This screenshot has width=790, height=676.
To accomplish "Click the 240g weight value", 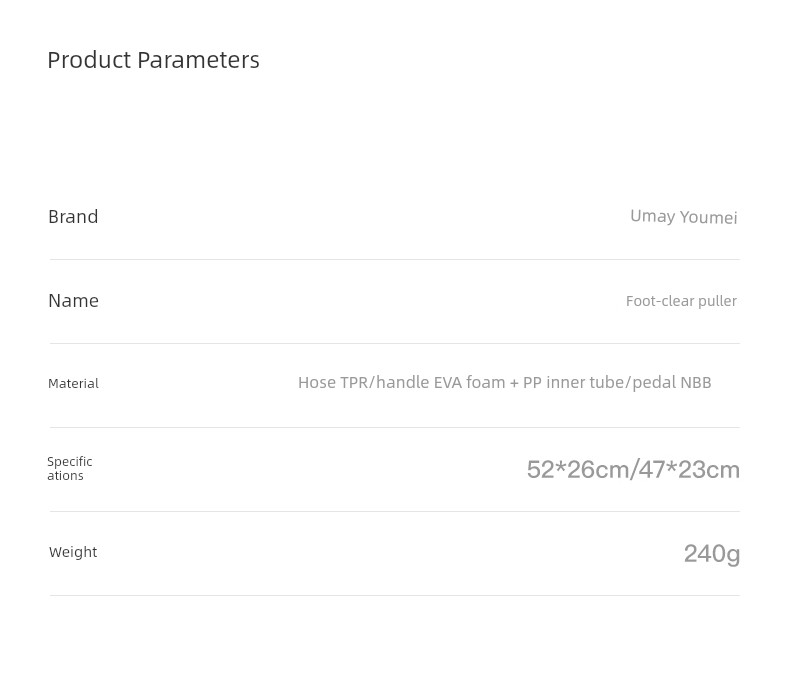I will 711,554.
